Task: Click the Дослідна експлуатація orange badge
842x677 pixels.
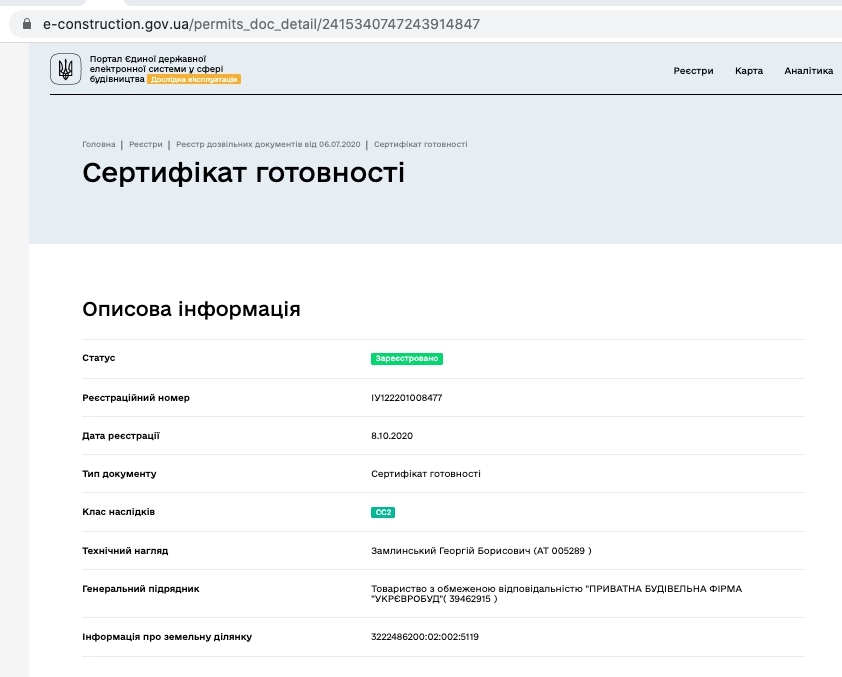Action: coord(194,79)
